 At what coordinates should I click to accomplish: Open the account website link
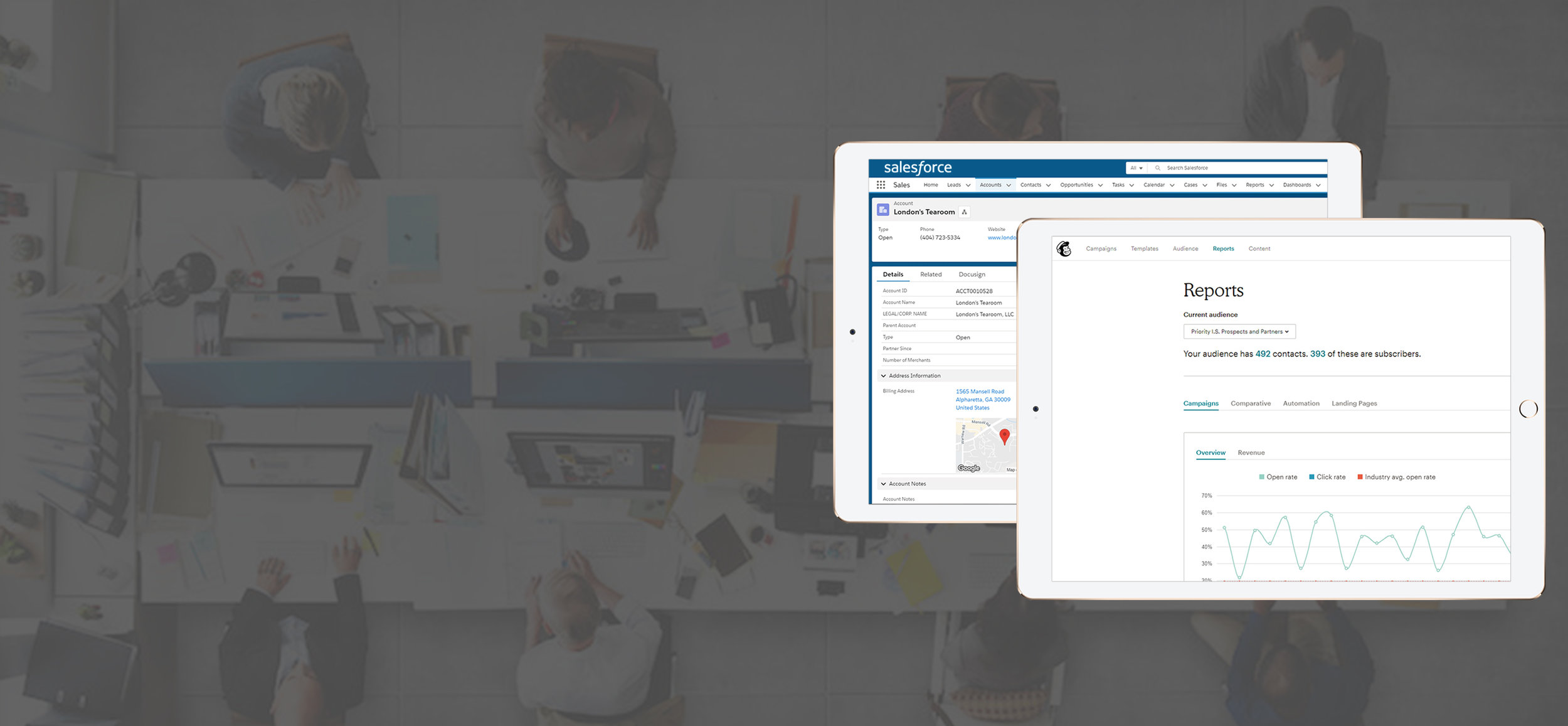click(1002, 238)
